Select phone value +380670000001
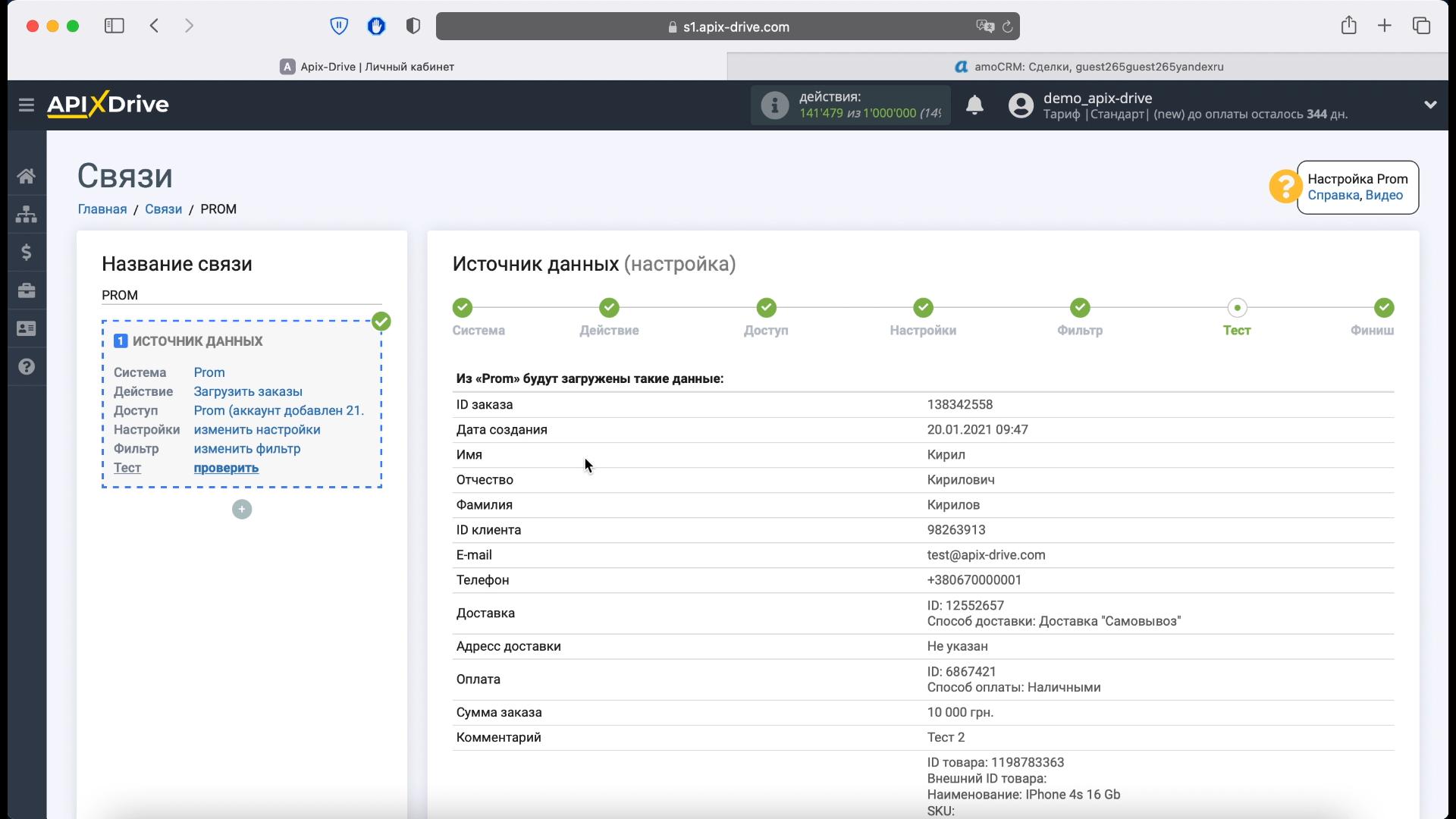 (974, 580)
